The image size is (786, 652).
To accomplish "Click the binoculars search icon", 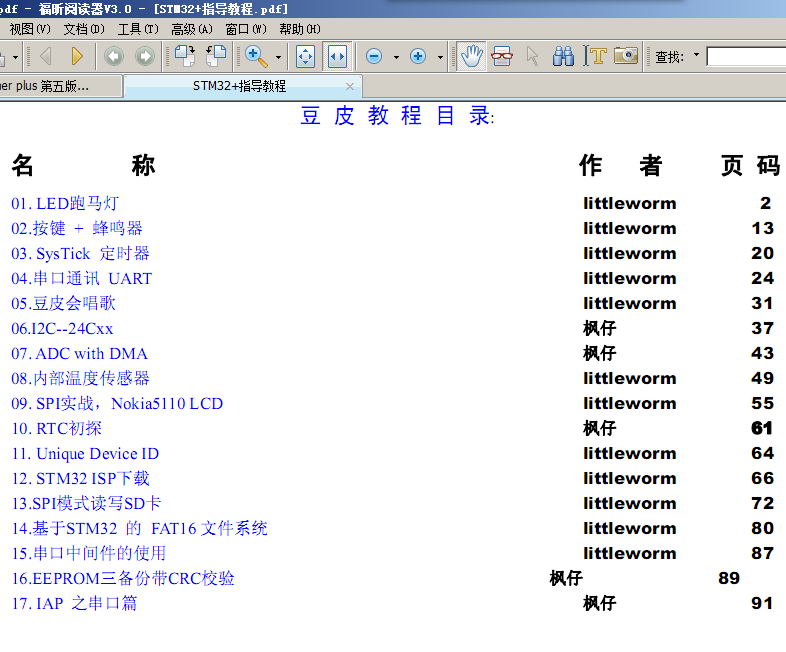I will coord(563,56).
